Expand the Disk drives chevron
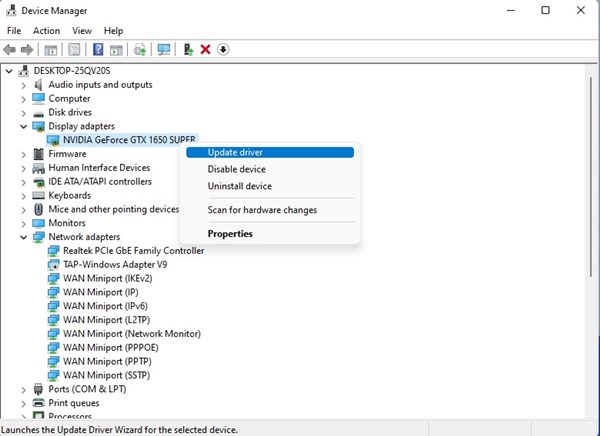The image size is (600, 436). tap(24, 113)
